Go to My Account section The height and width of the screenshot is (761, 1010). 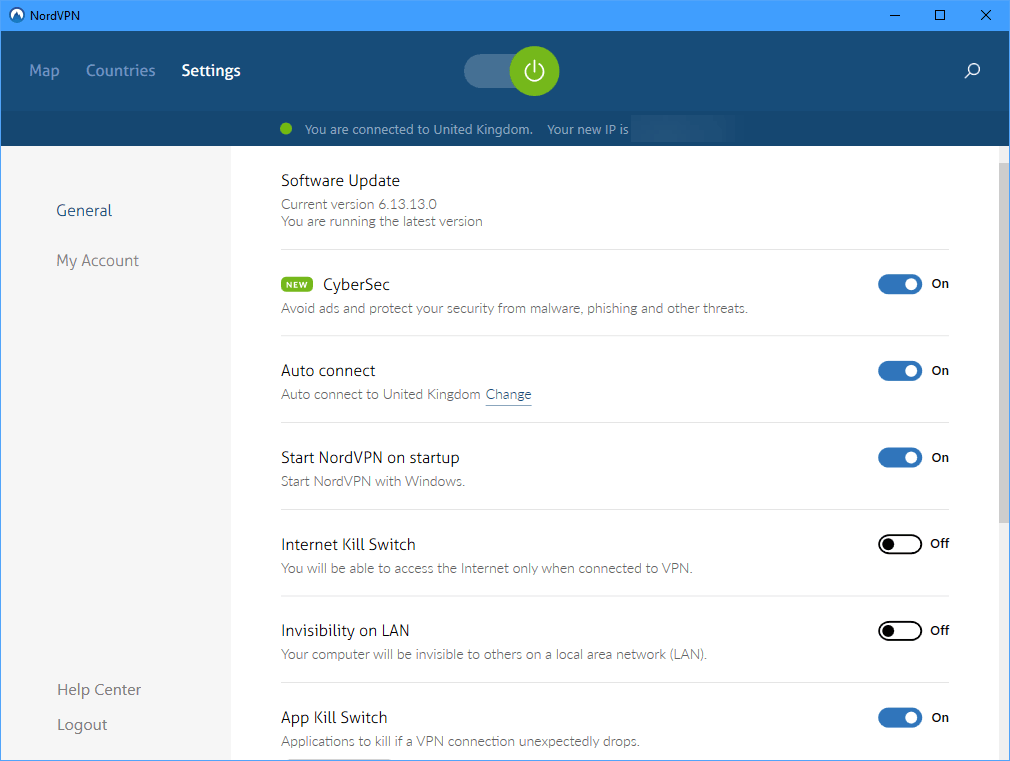pyautogui.click(x=97, y=261)
